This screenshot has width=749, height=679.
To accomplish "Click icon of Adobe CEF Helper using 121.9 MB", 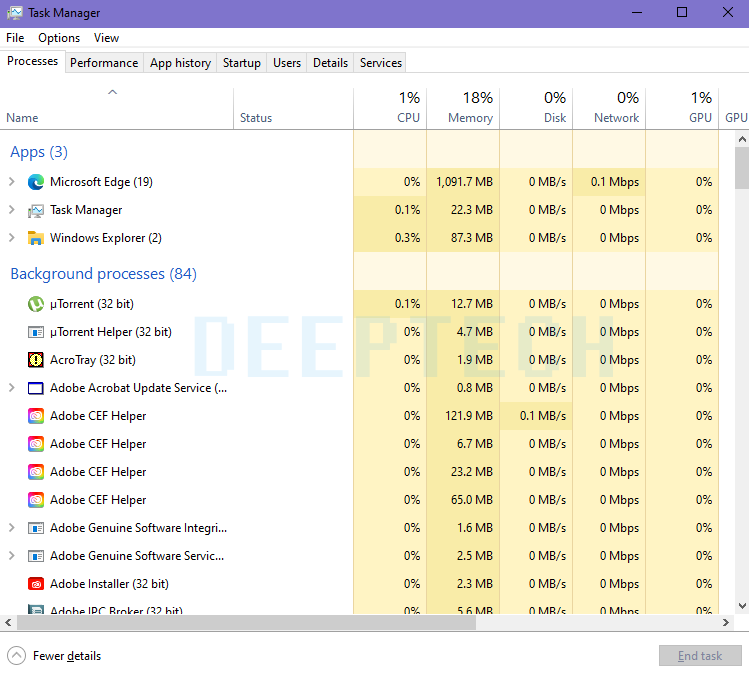I will click(x=36, y=416).
